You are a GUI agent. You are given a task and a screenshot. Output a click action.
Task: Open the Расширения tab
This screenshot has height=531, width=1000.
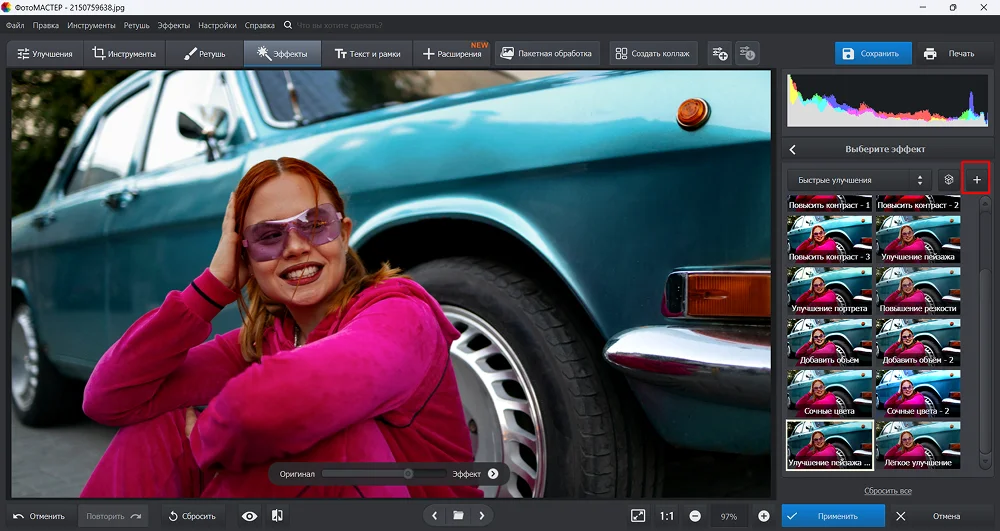pos(452,54)
